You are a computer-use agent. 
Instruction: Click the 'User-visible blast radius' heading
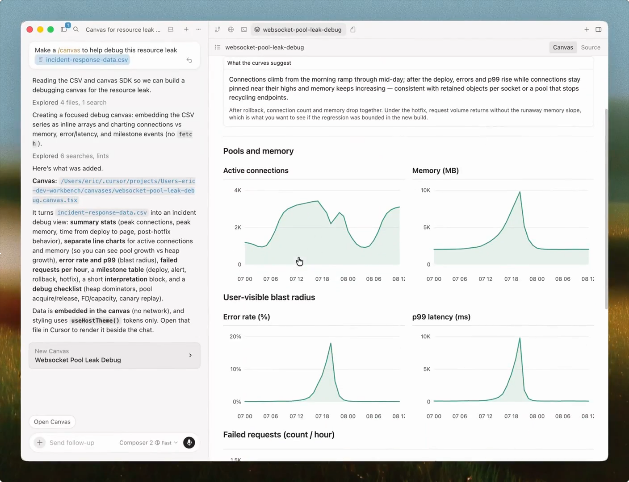(x=269, y=297)
